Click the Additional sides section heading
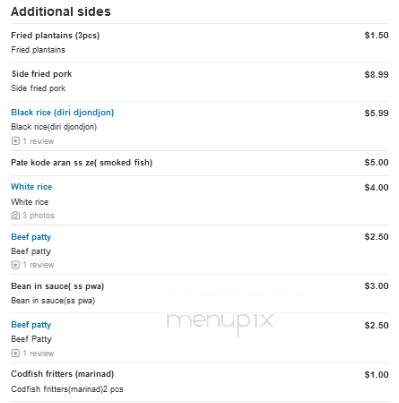399x403 pixels. pyautogui.click(x=61, y=12)
